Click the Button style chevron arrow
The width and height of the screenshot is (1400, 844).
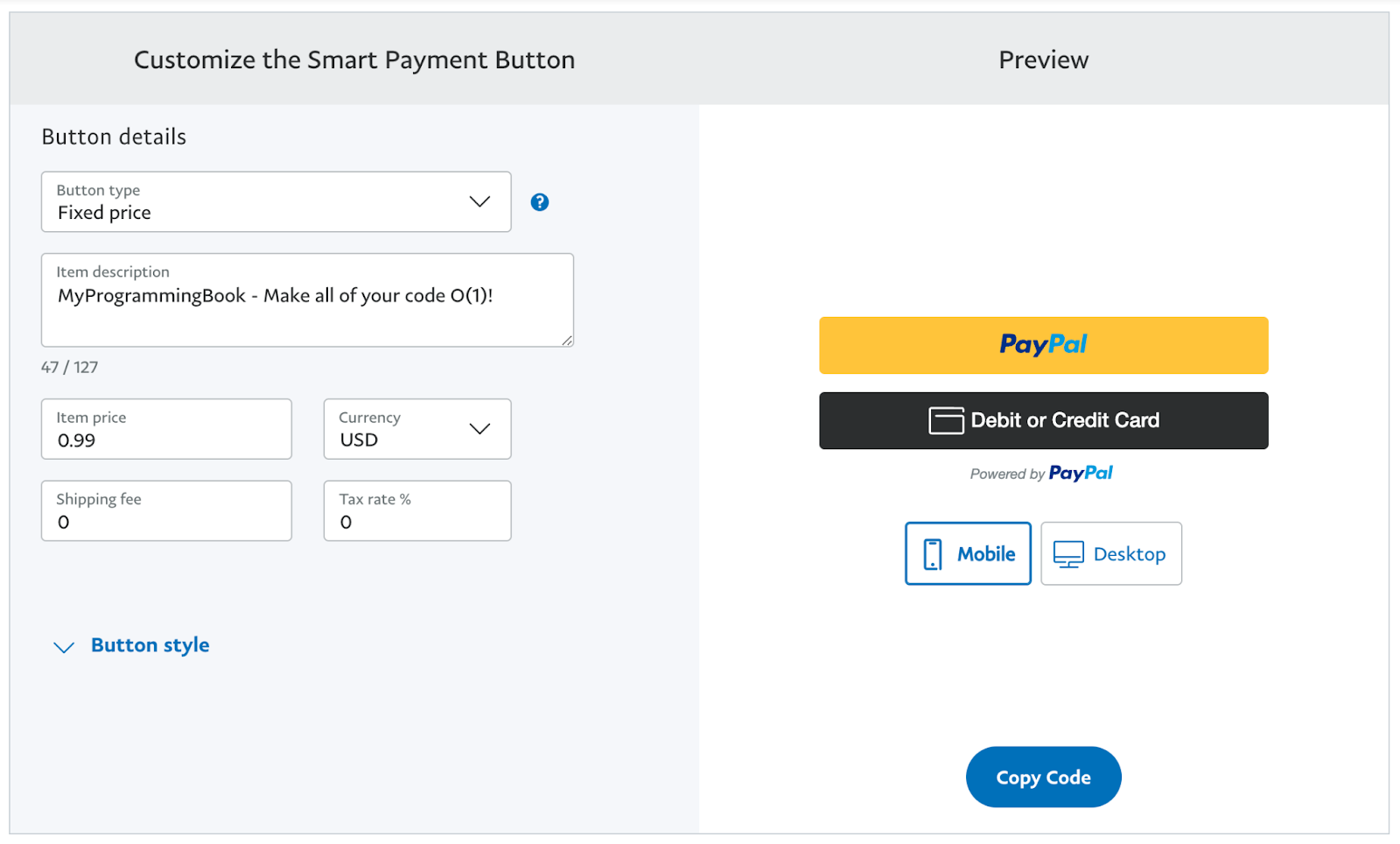[x=64, y=647]
